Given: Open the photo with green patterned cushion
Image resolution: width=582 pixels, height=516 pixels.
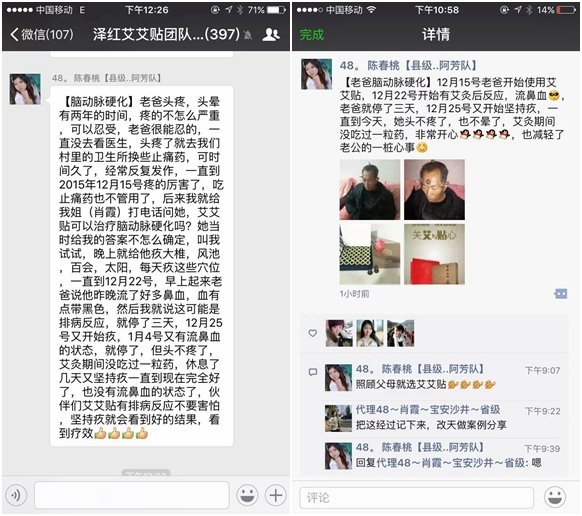Looking at the screenshot, I should (x=370, y=254).
